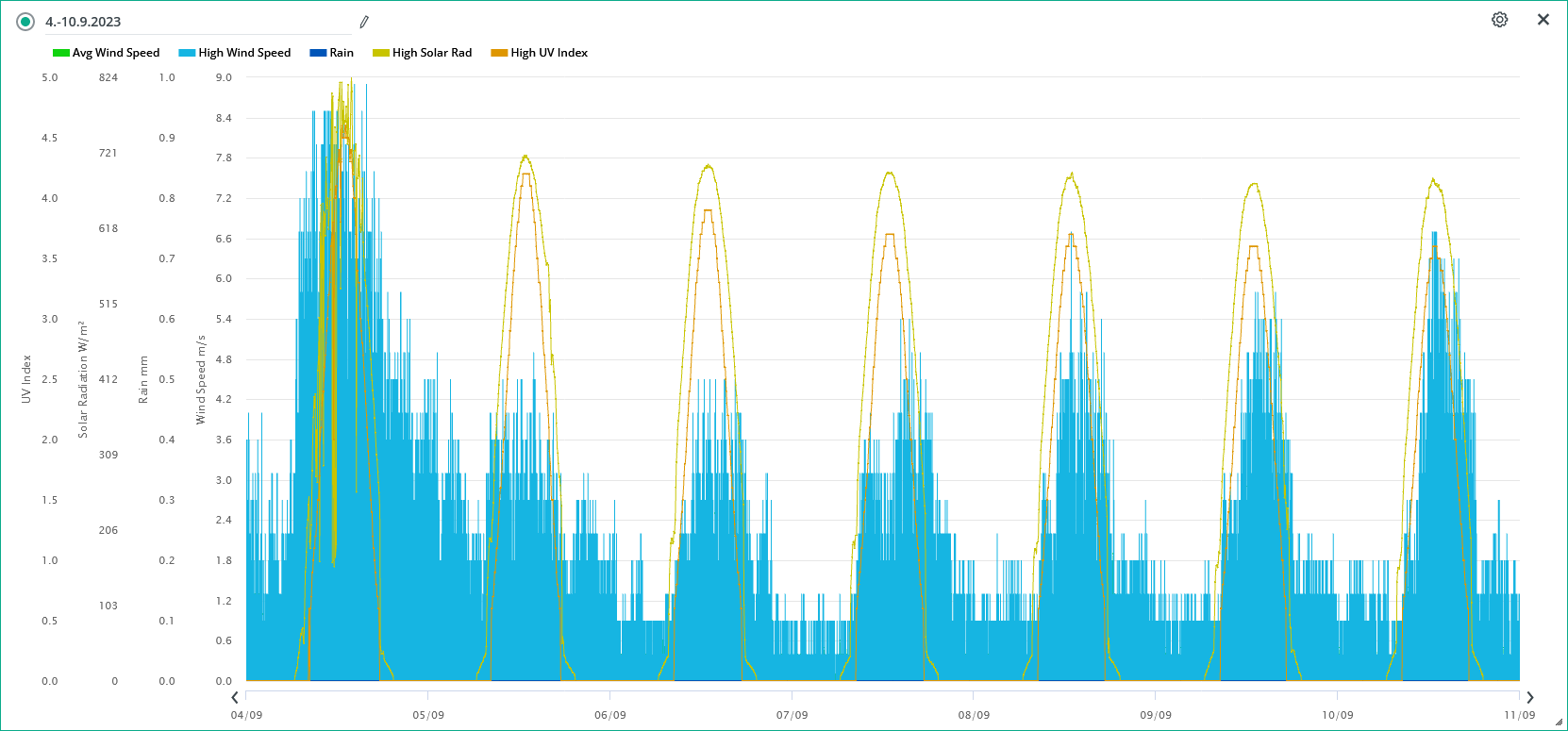Click the 05/09 date label on the x-axis
The height and width of the screenshot is (731, 1568).
(428, 715)
